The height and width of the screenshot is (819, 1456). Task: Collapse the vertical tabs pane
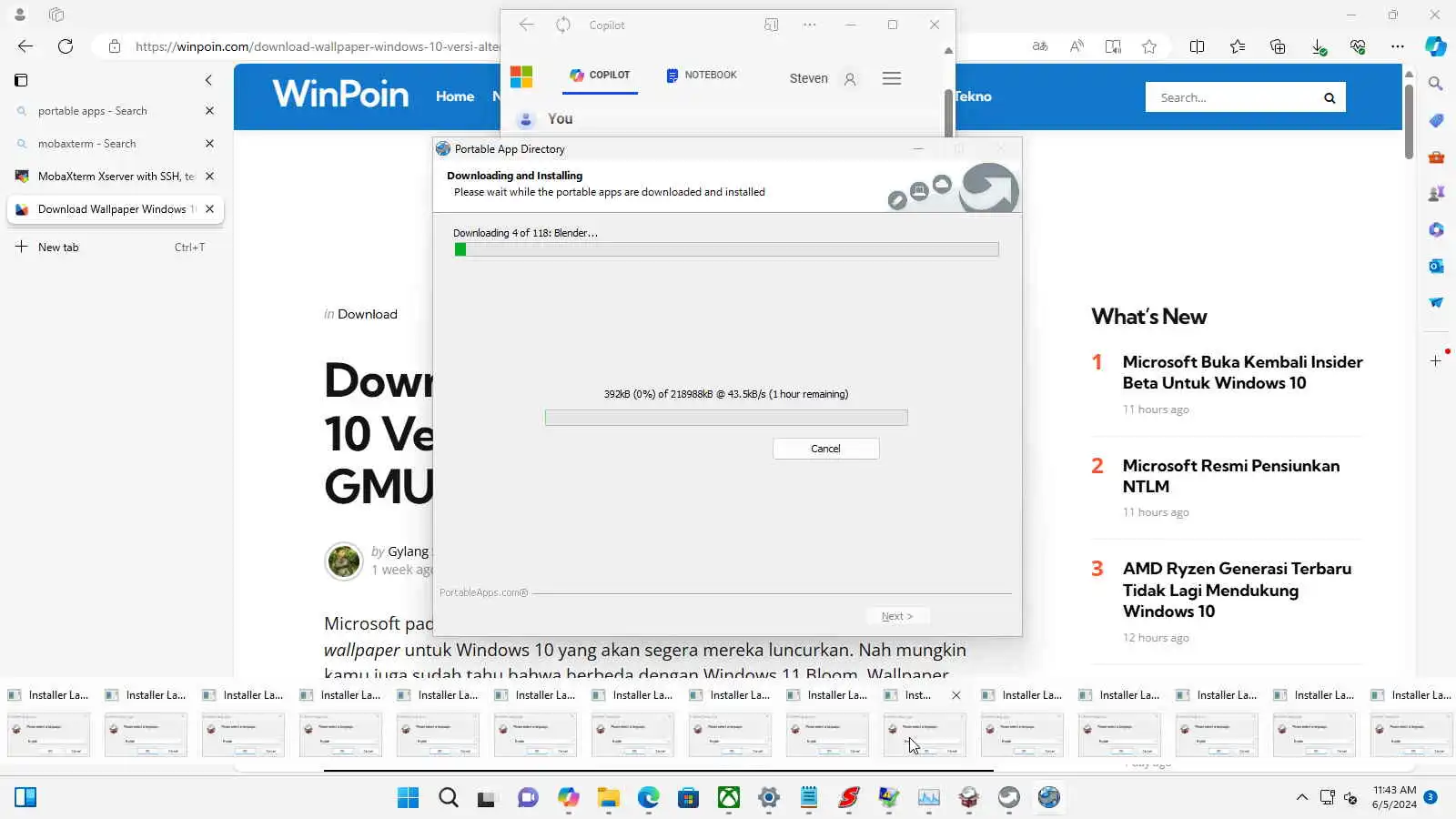pos(208,80)
